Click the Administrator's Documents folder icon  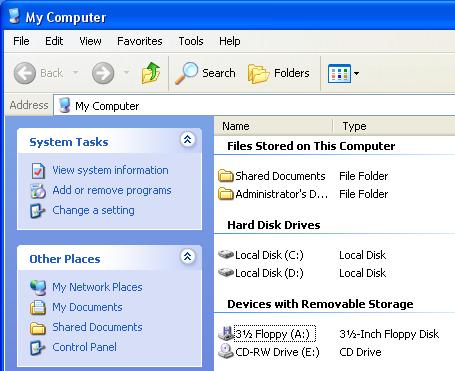tap(226, 194)
